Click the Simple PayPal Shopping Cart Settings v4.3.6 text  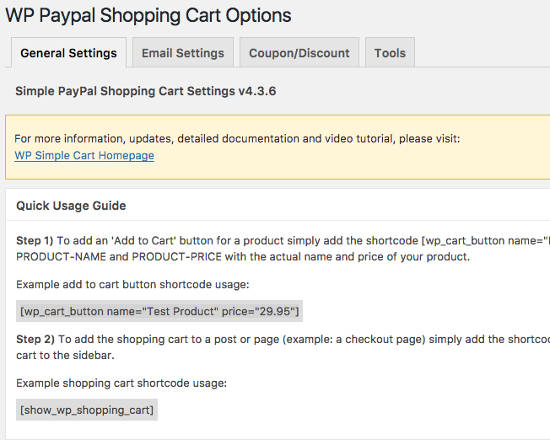point(146,91)
